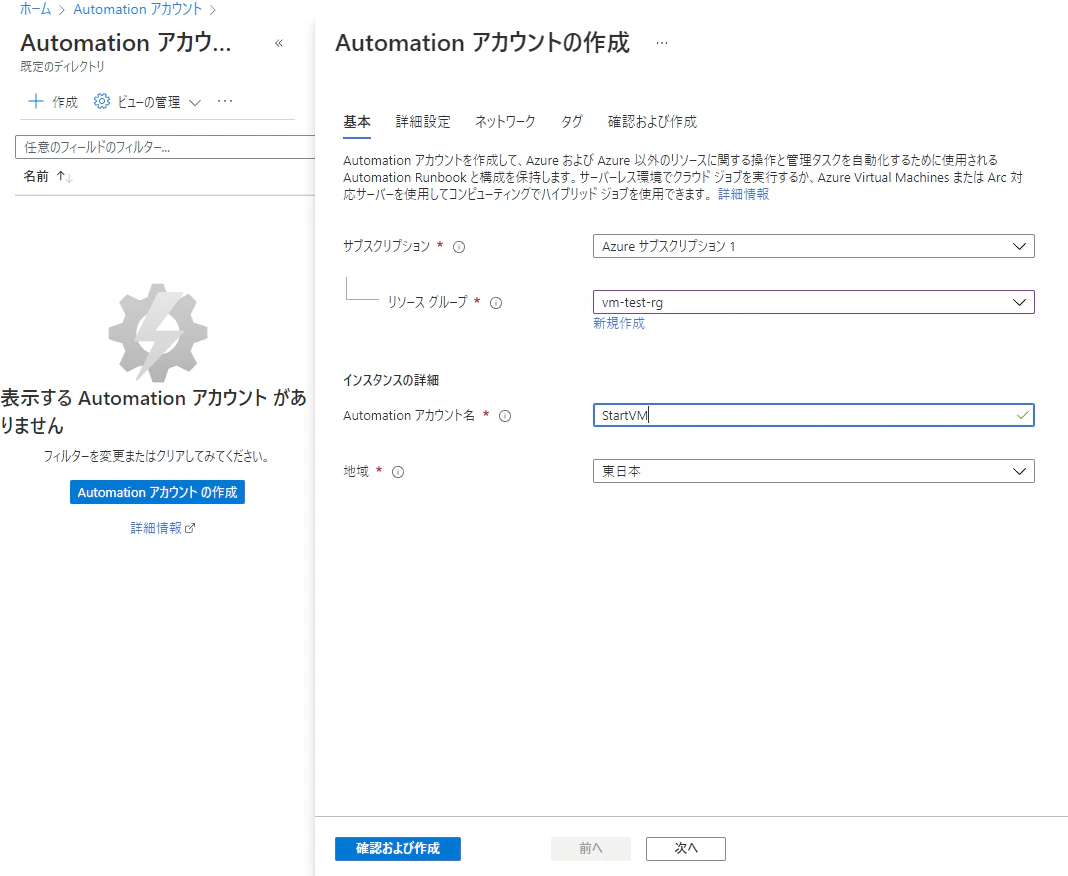Show info tooltip for 地域
This screenshot has height=876, width=1068.
[398, 472]
